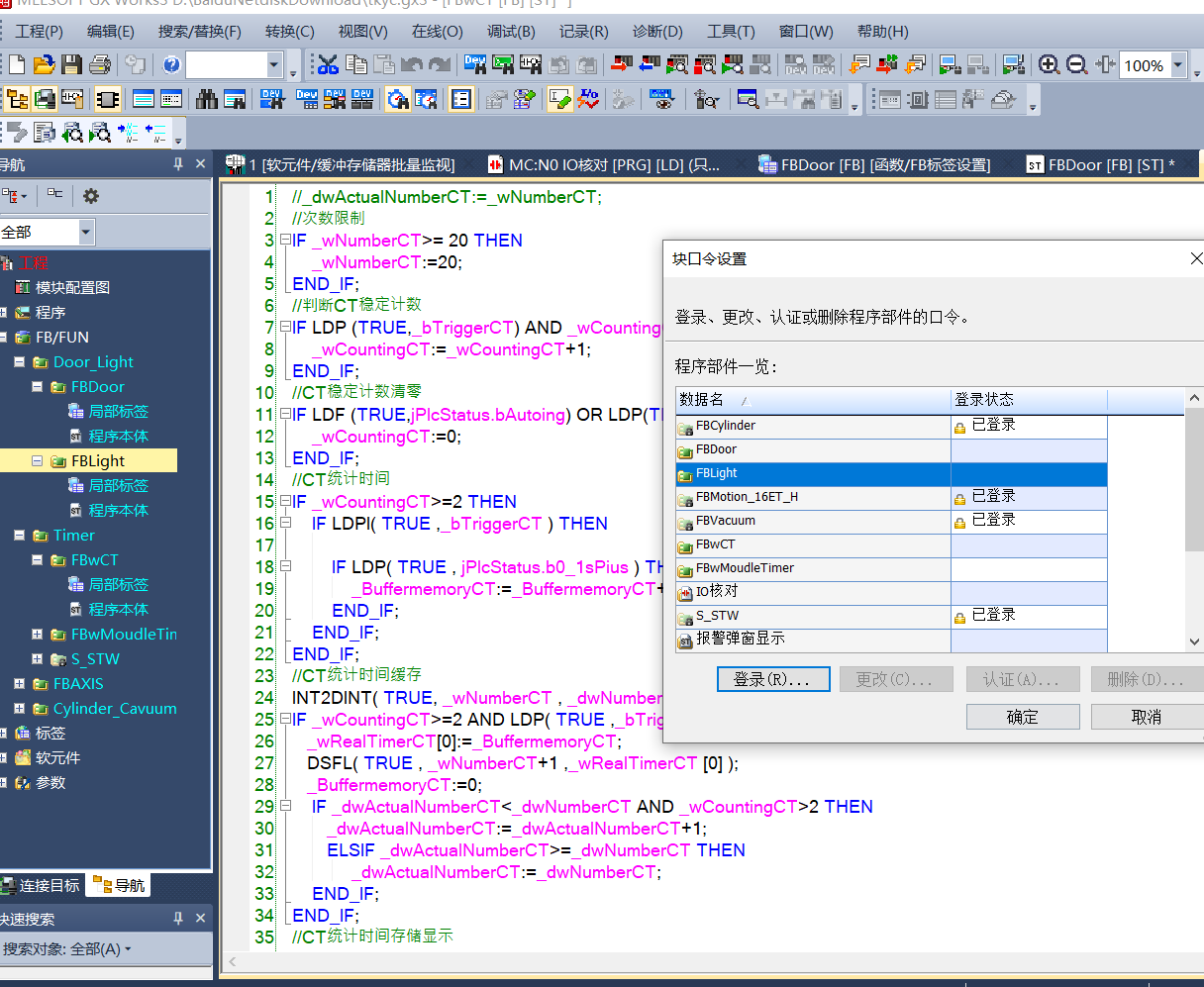Expand the FBAXIS folder in tree

(x=20, y=684)
